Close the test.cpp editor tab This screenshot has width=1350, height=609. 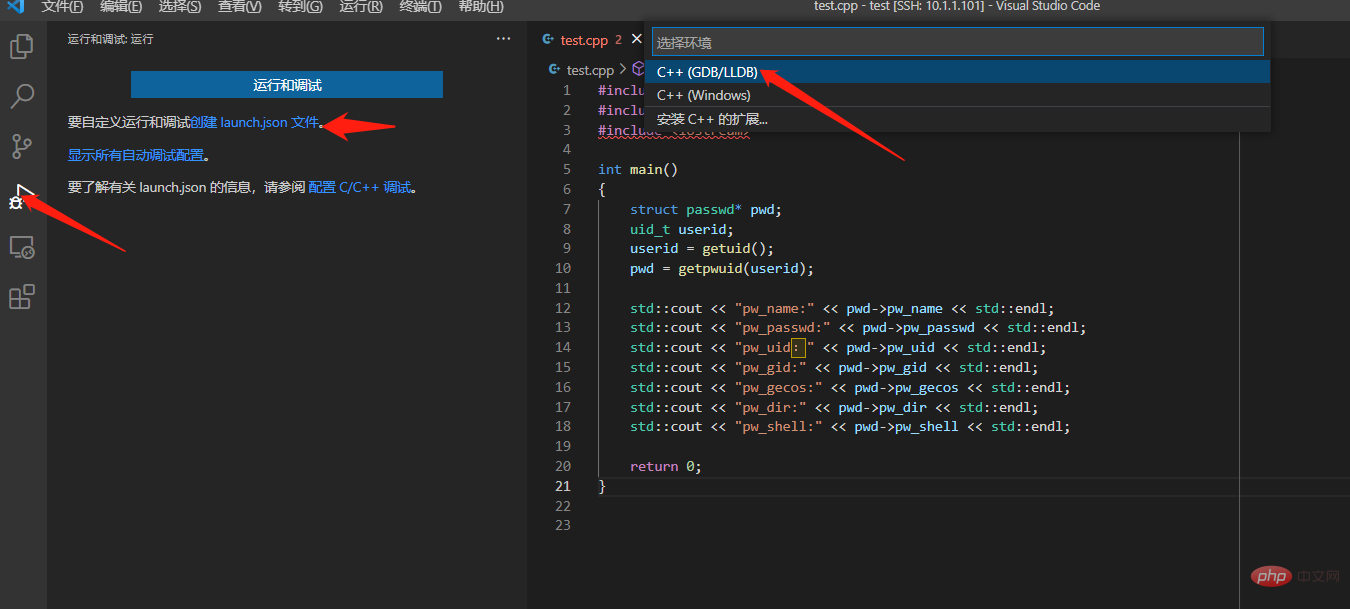pyautogui.click(x=637, y=40)
